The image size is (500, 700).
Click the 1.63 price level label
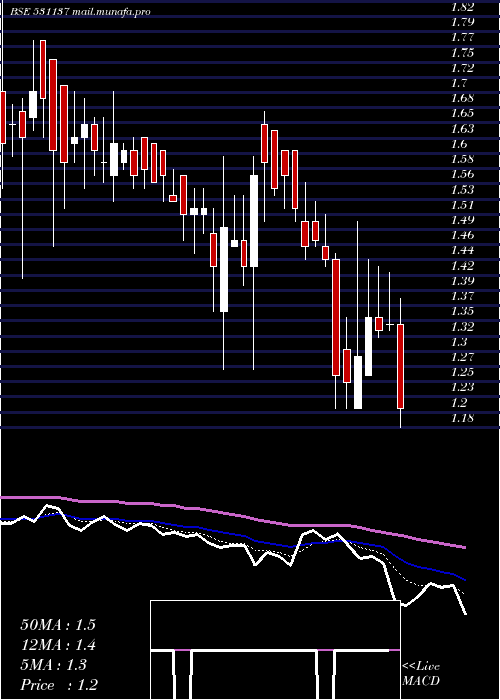pyautogui.click(x=462, y=129)
